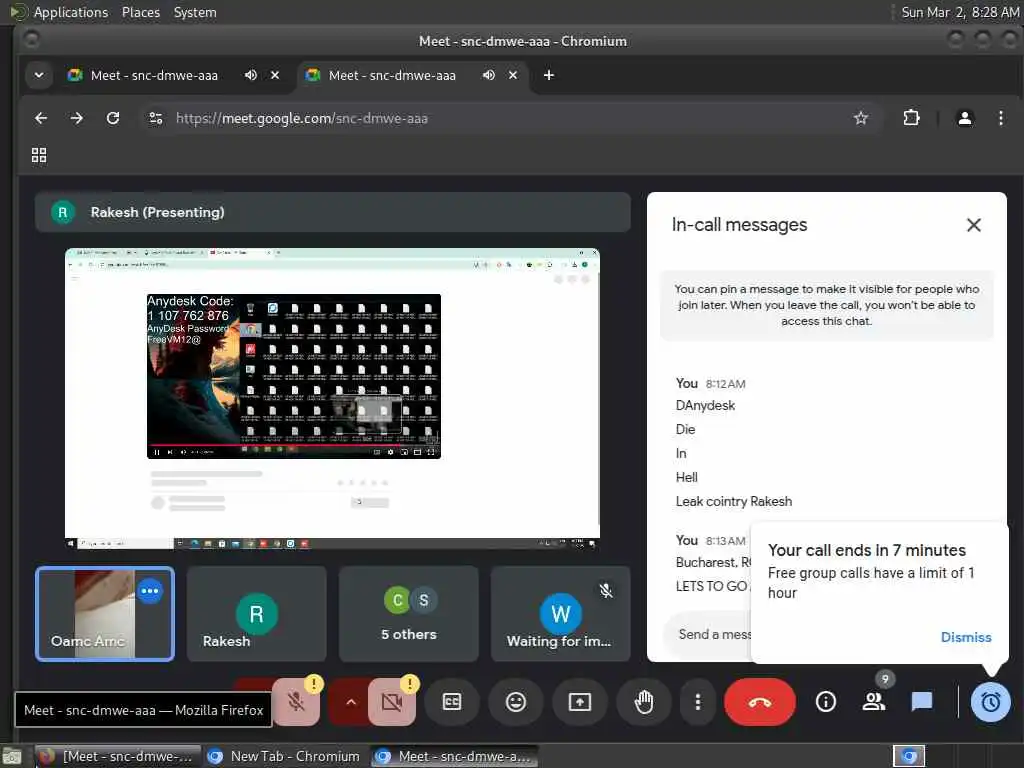Click the workspace switcher in bottom panel
Image resolution: width=1024 pixels, height=768 pixels.
click(909, 756)
